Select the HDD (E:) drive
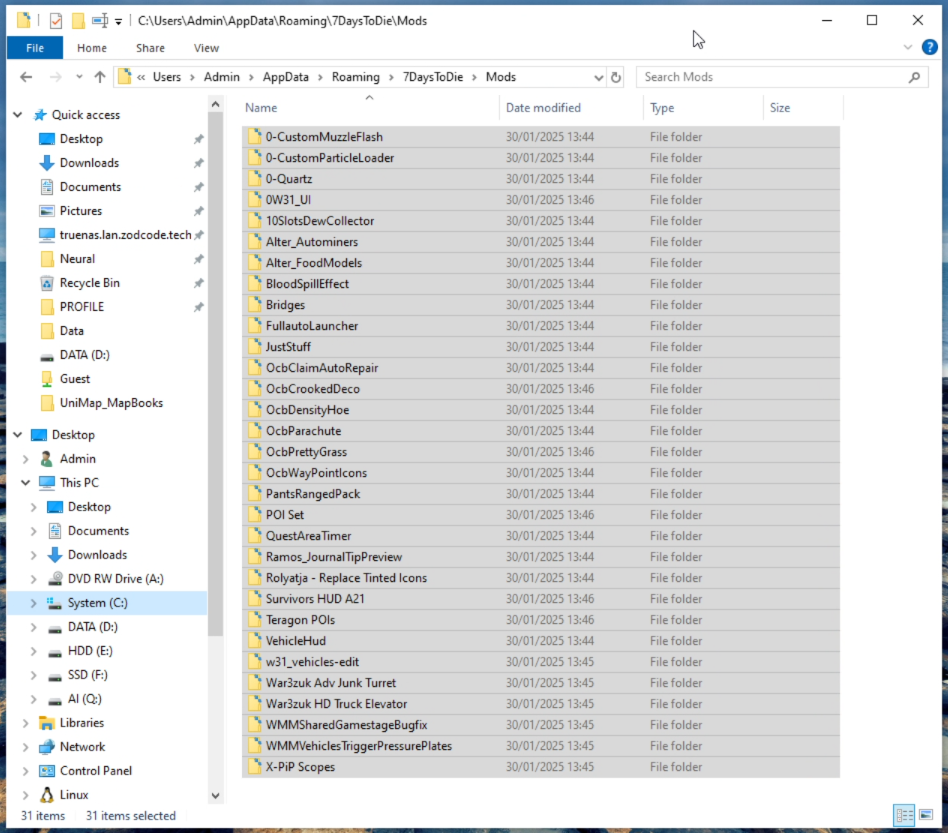The height and width of the screenshot is (833, 948). [90, 650]
